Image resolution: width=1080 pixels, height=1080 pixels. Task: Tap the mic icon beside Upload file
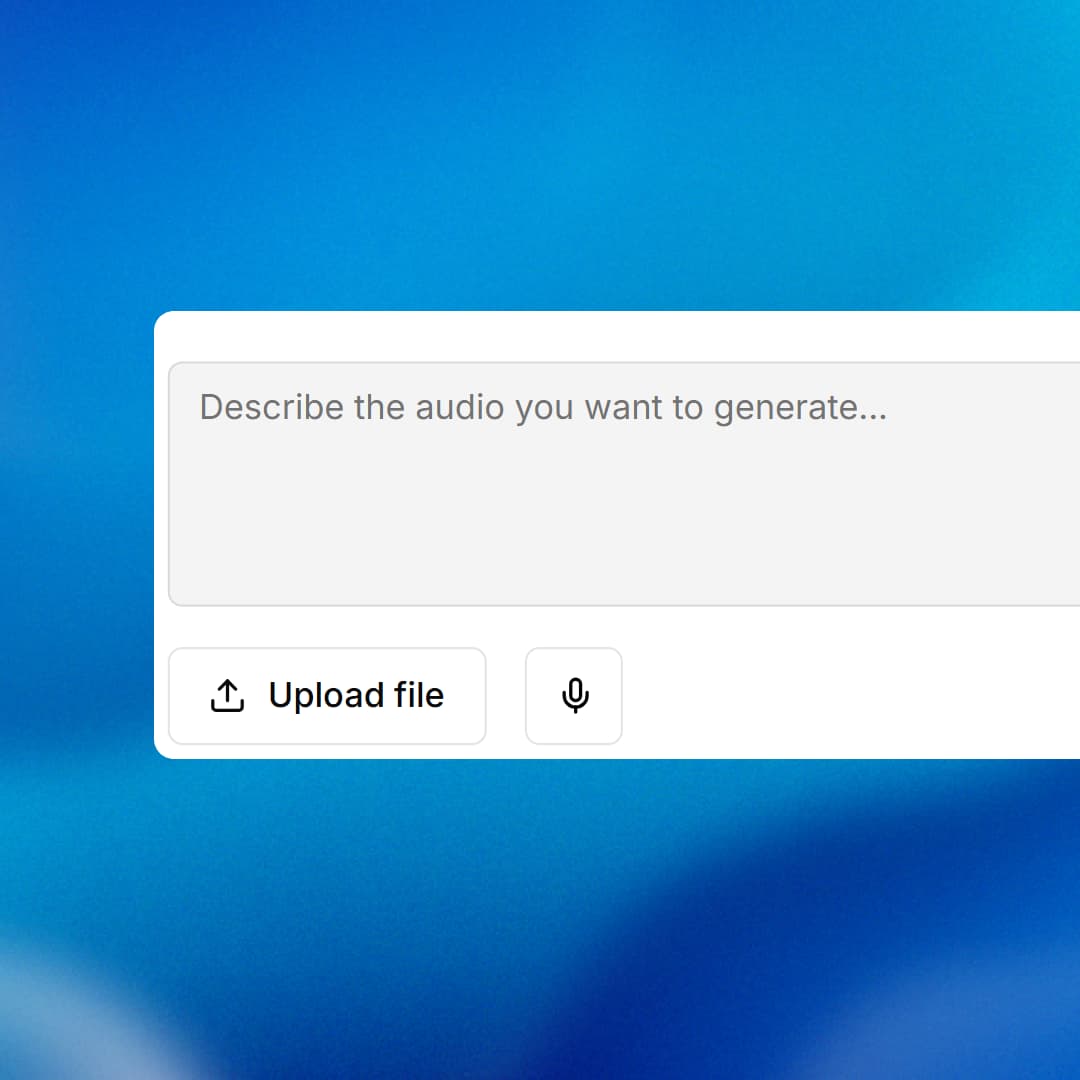click(x=574, y=696)
